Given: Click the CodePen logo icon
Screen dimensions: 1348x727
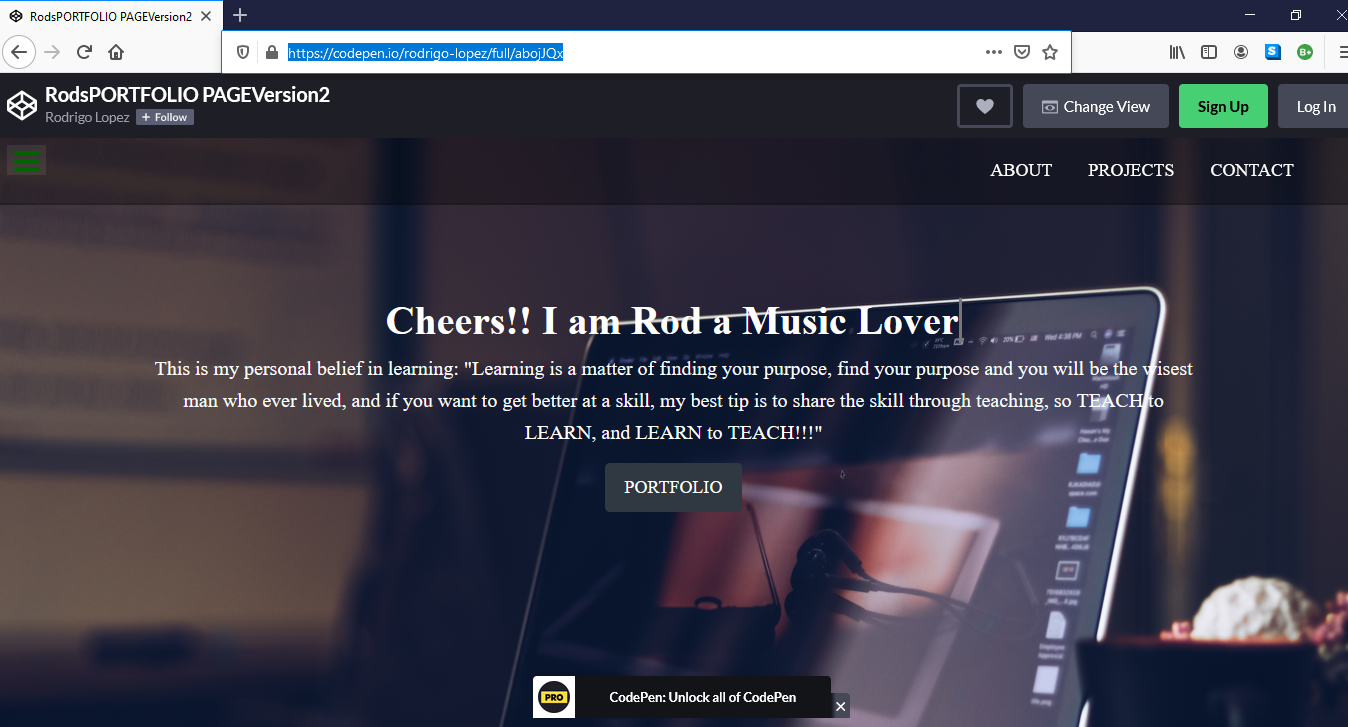Looking at the screenshot, I should 22,105.
